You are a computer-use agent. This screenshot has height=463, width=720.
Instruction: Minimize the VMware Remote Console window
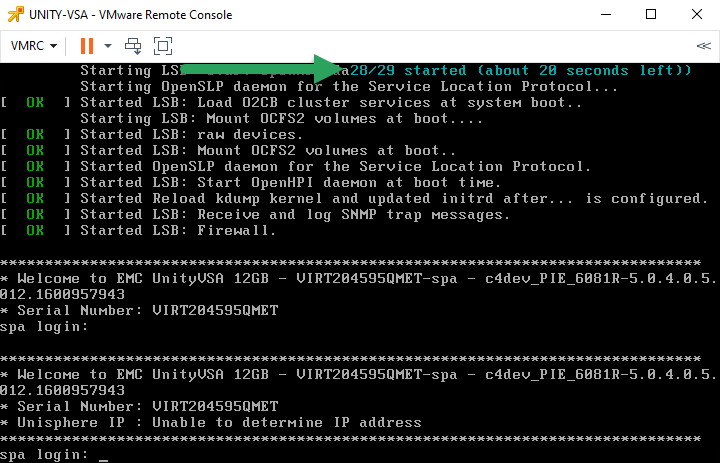(606, 15)
